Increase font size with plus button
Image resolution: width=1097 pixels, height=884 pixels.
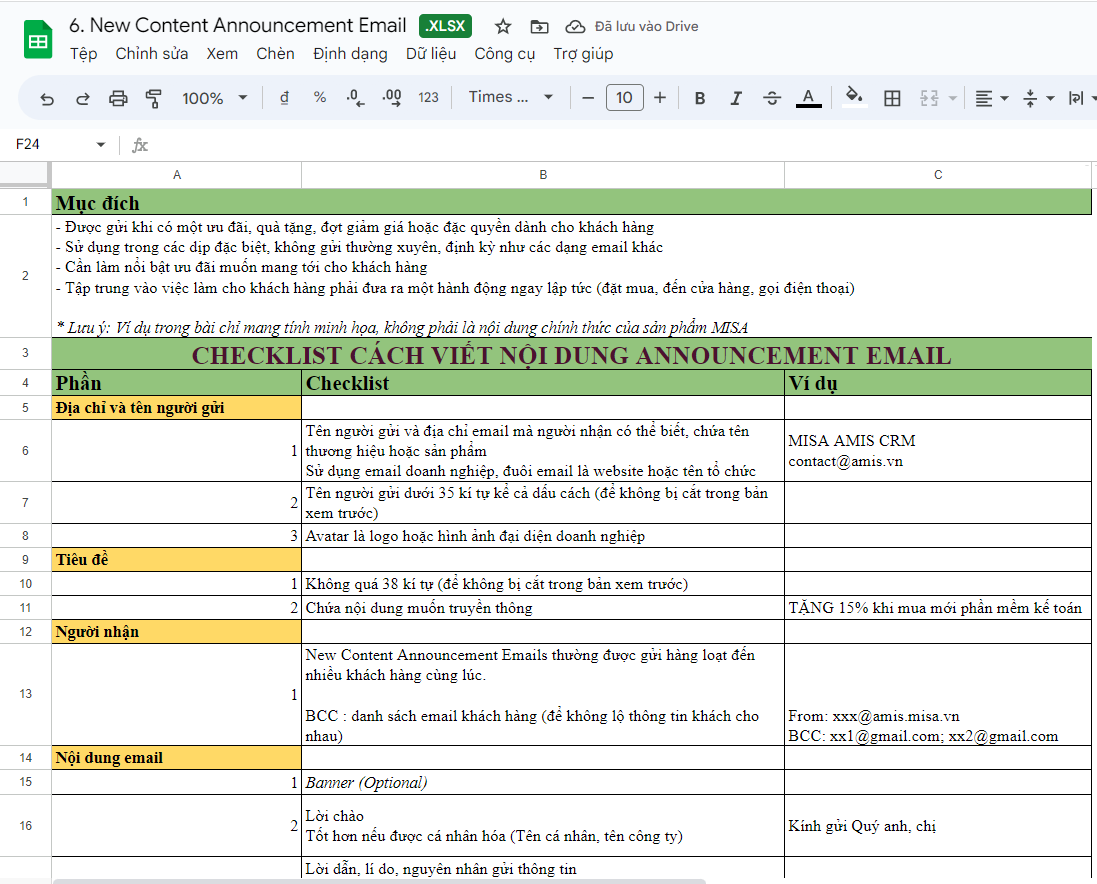[660, 98]
